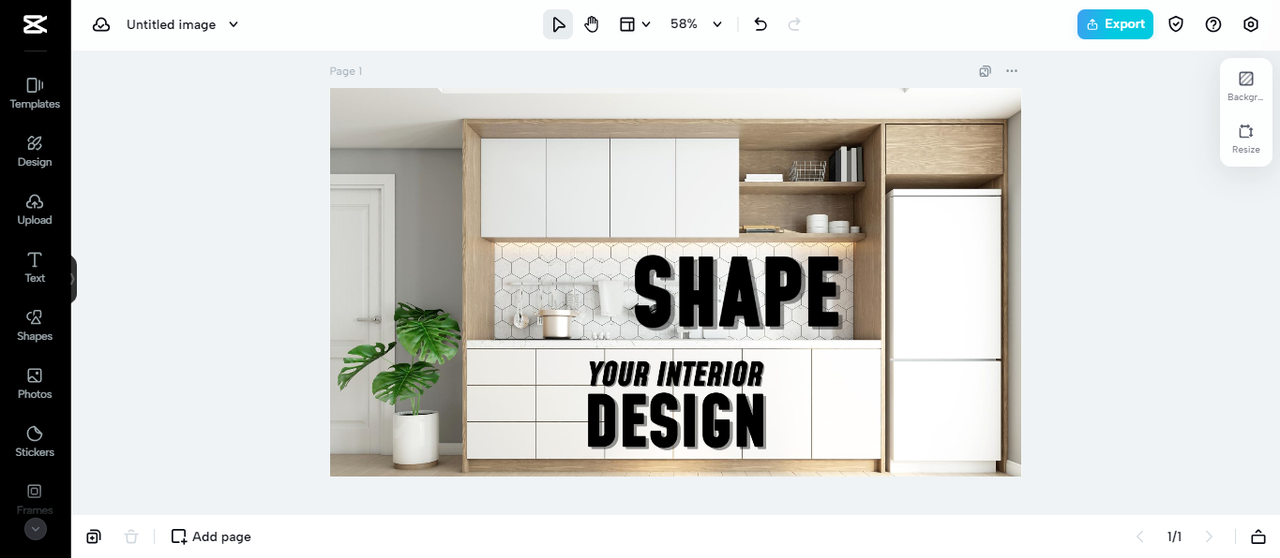Screen dimensions: 1280x558
Task: Open the Text panel
Action: click(35, 267)
